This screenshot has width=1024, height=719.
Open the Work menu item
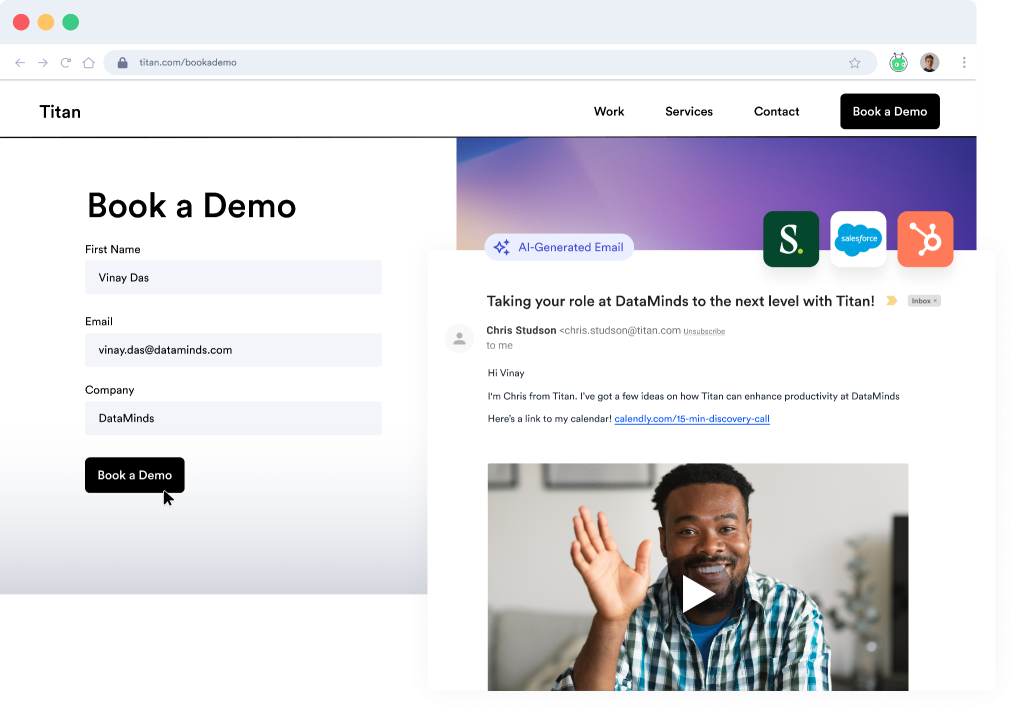[609, 111]
